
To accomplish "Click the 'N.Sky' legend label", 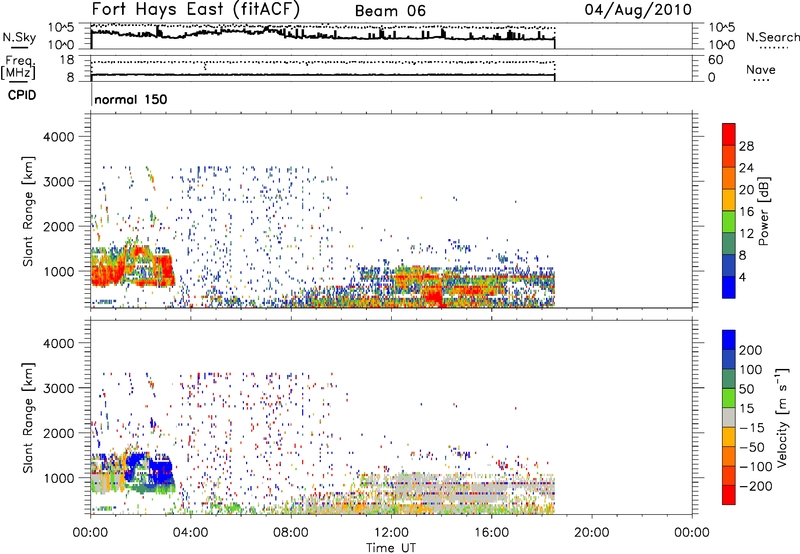I will [19, 37].
